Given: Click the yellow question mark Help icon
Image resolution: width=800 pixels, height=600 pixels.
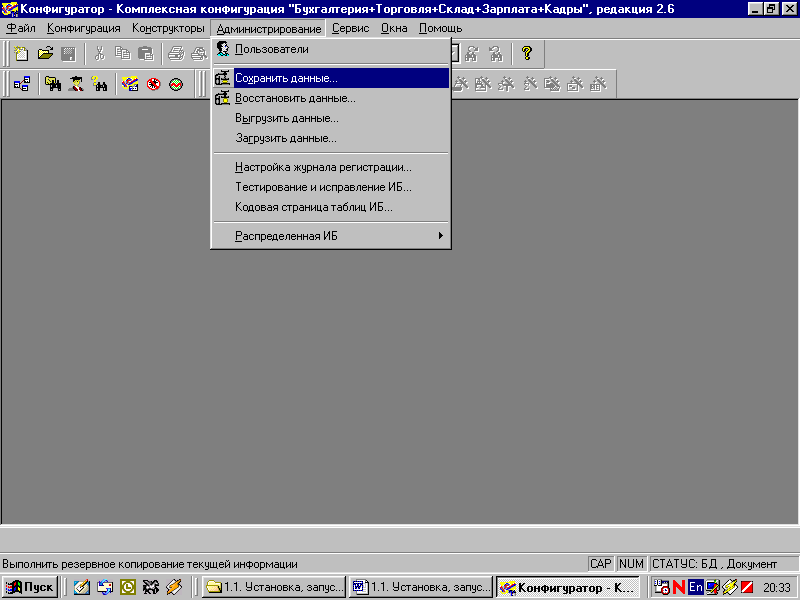Looking at the screenshot, I should pos(527,53).
